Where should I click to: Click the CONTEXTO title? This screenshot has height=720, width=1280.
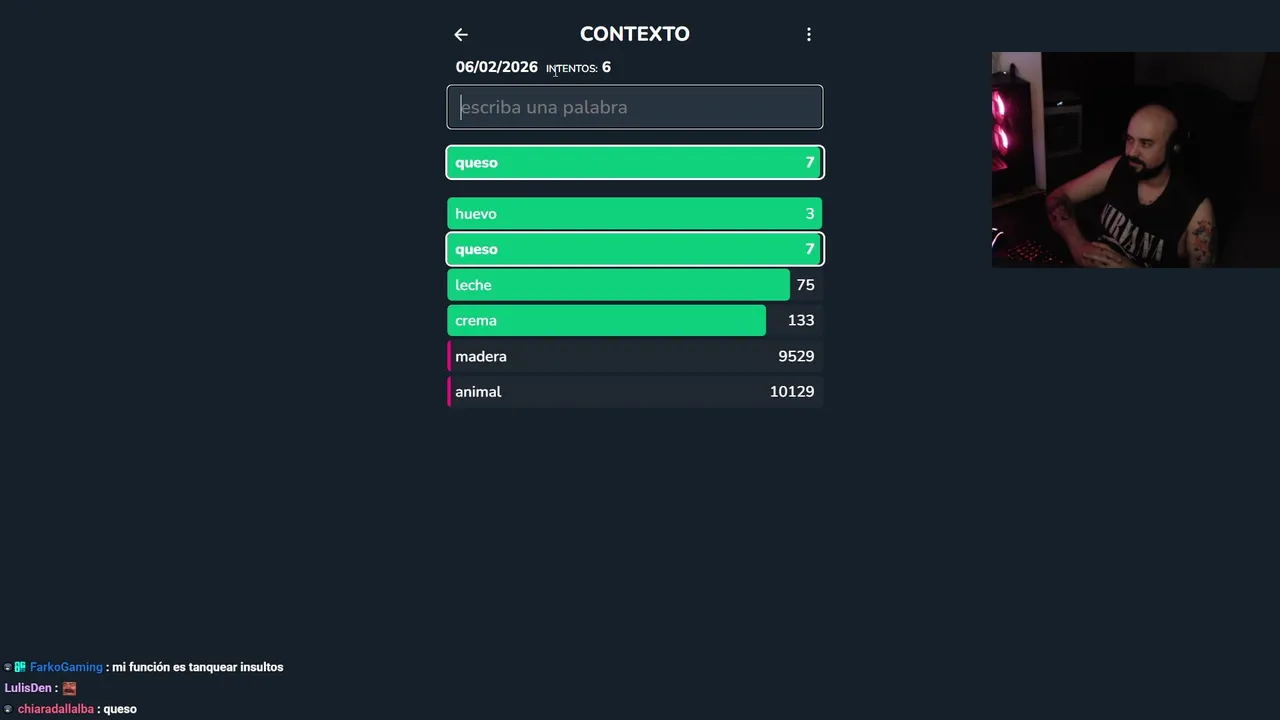(634, 34)
